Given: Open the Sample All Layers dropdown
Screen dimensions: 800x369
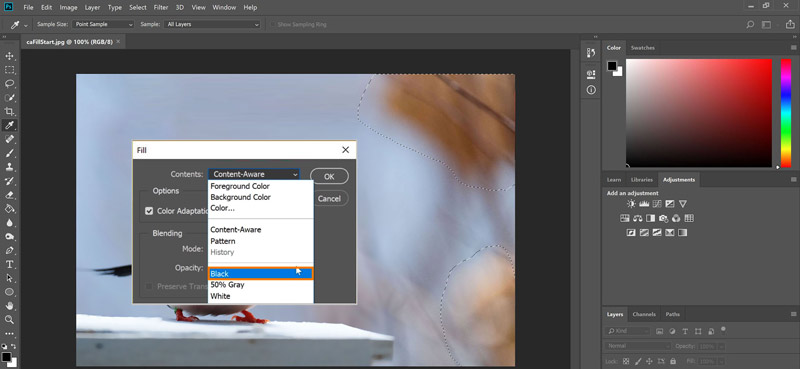Looking at the screenshot, I should pos(212,24).
